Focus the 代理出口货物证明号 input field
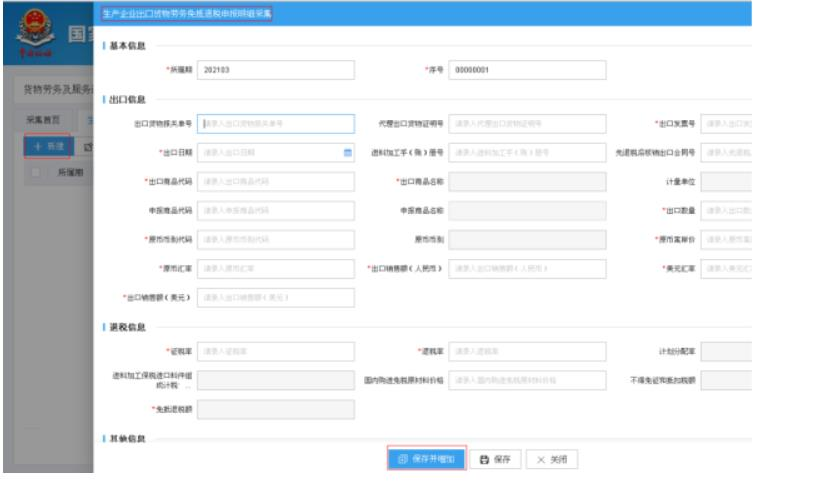The height and width of the screenshot is (484, 818). click(x=527, y=124)
